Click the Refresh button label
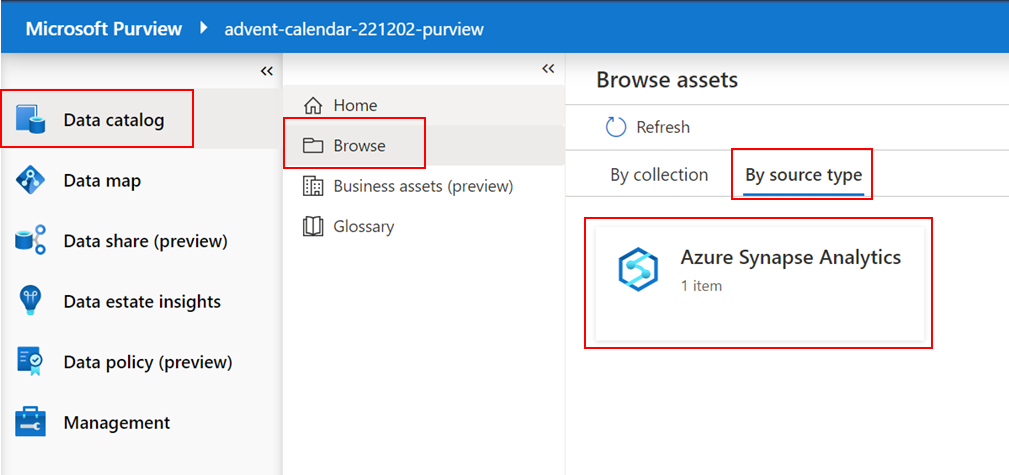Viewport: 1009px width, 475px height. 663,127
